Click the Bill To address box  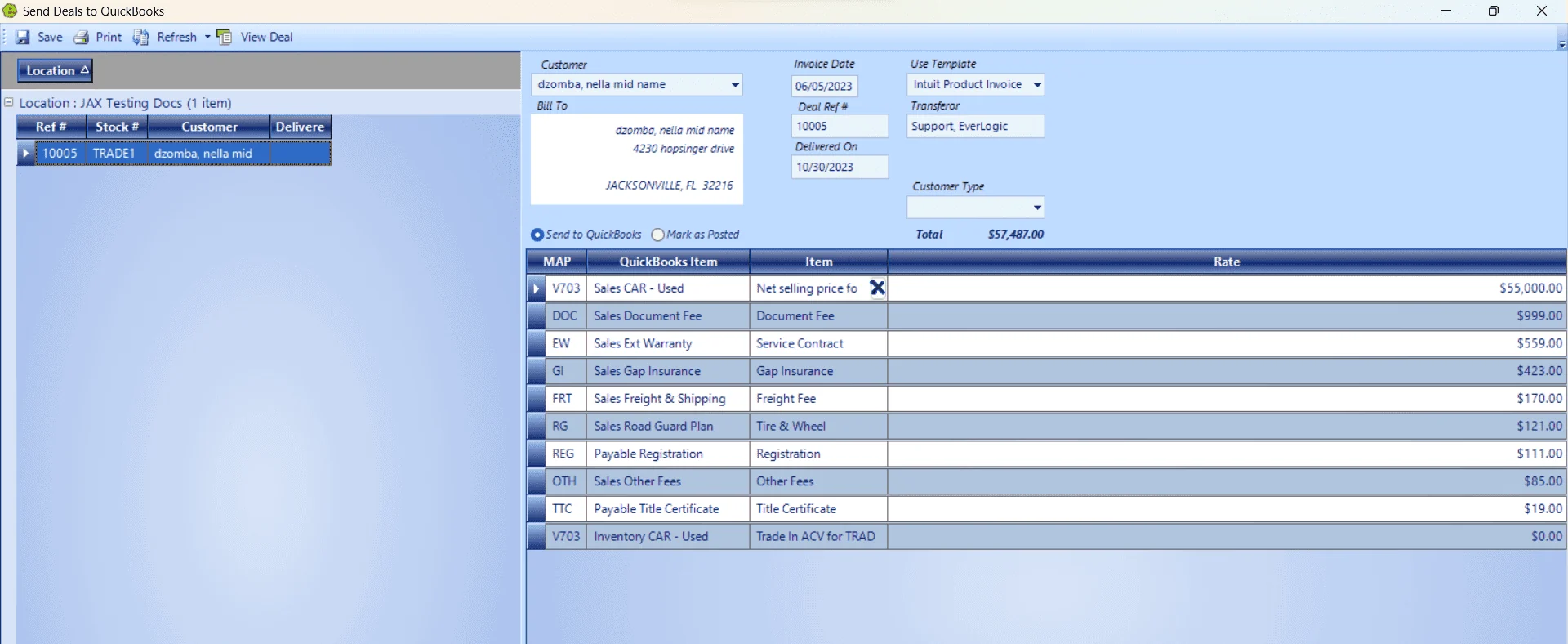(637, 159)
